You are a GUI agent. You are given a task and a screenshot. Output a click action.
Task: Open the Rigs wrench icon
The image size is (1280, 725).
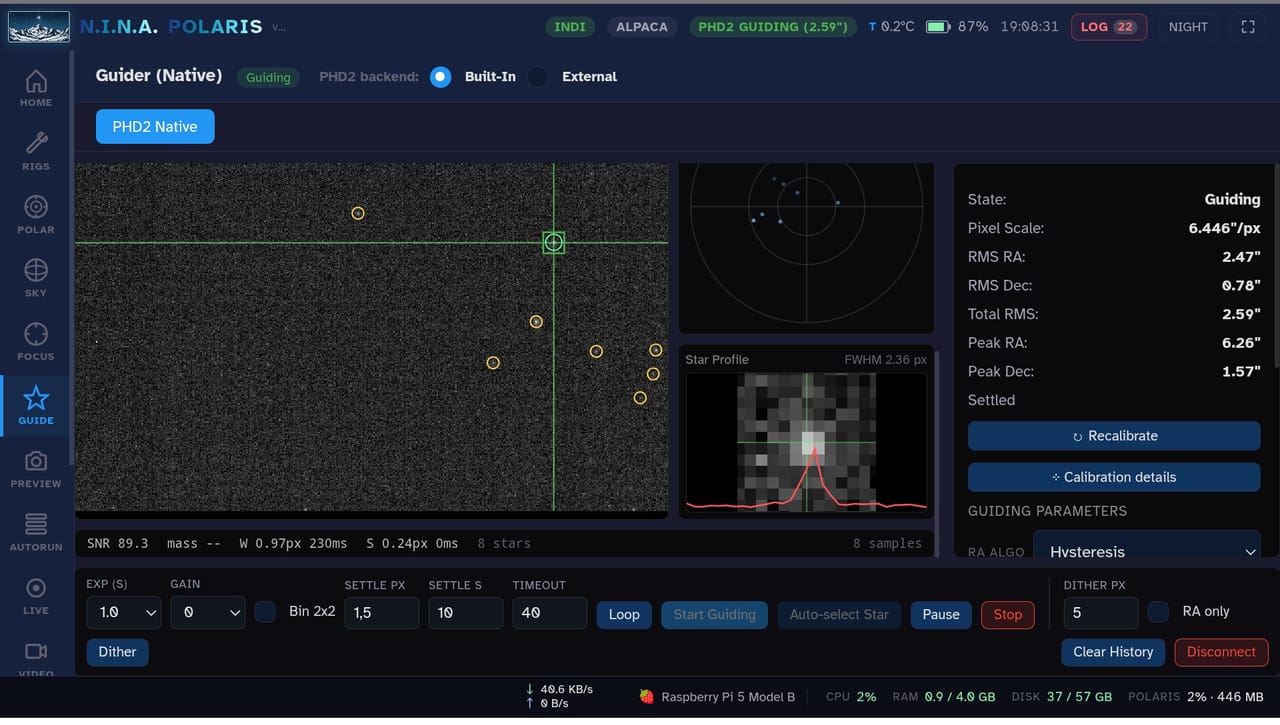[x=36, y=151]
